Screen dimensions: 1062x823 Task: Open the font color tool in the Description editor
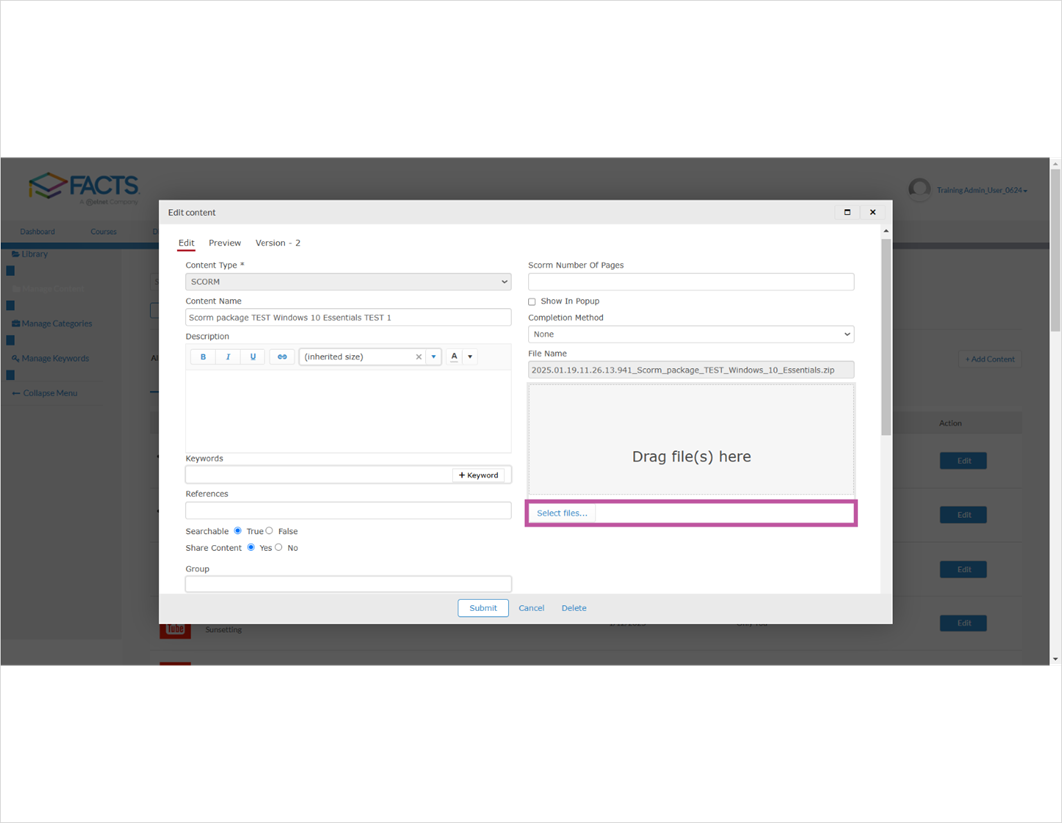tap(453, 356)
